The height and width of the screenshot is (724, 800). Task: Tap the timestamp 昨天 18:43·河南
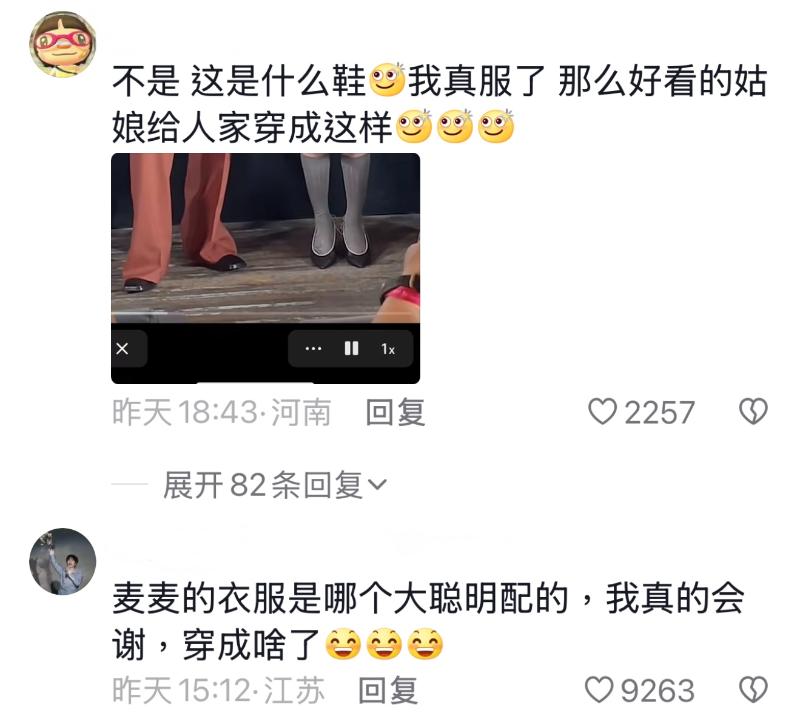(x=221, y=412)
